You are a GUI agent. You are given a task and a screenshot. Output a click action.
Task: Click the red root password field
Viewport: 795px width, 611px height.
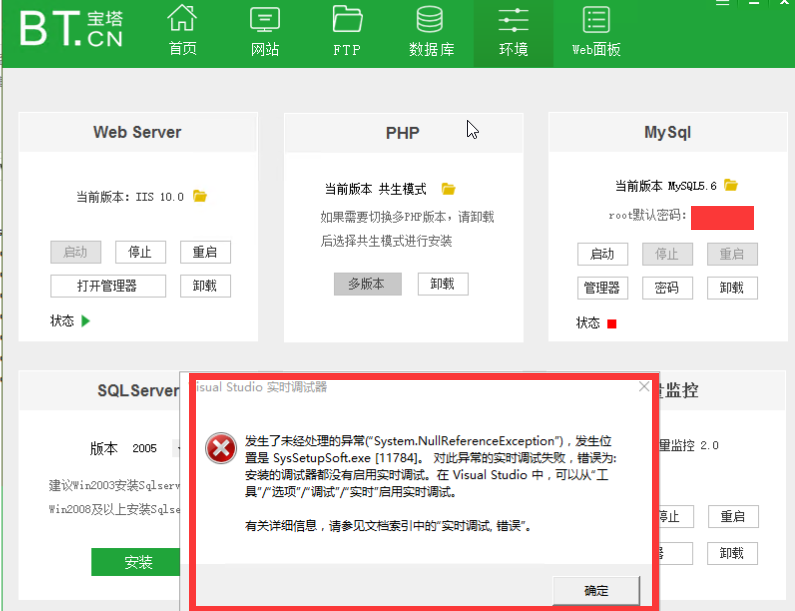tap(722, 218)
